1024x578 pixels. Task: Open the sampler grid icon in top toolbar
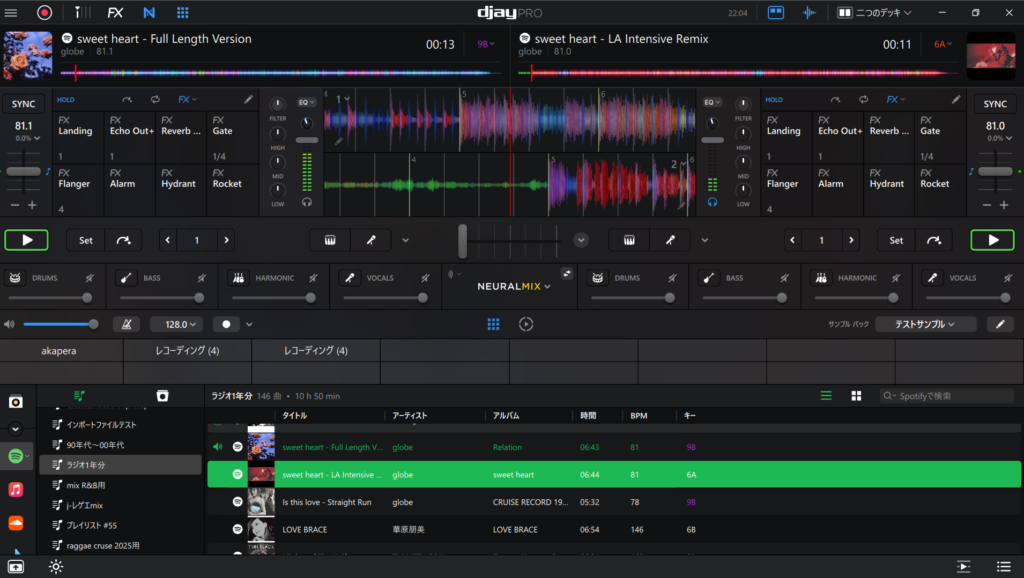coord(183,13)
